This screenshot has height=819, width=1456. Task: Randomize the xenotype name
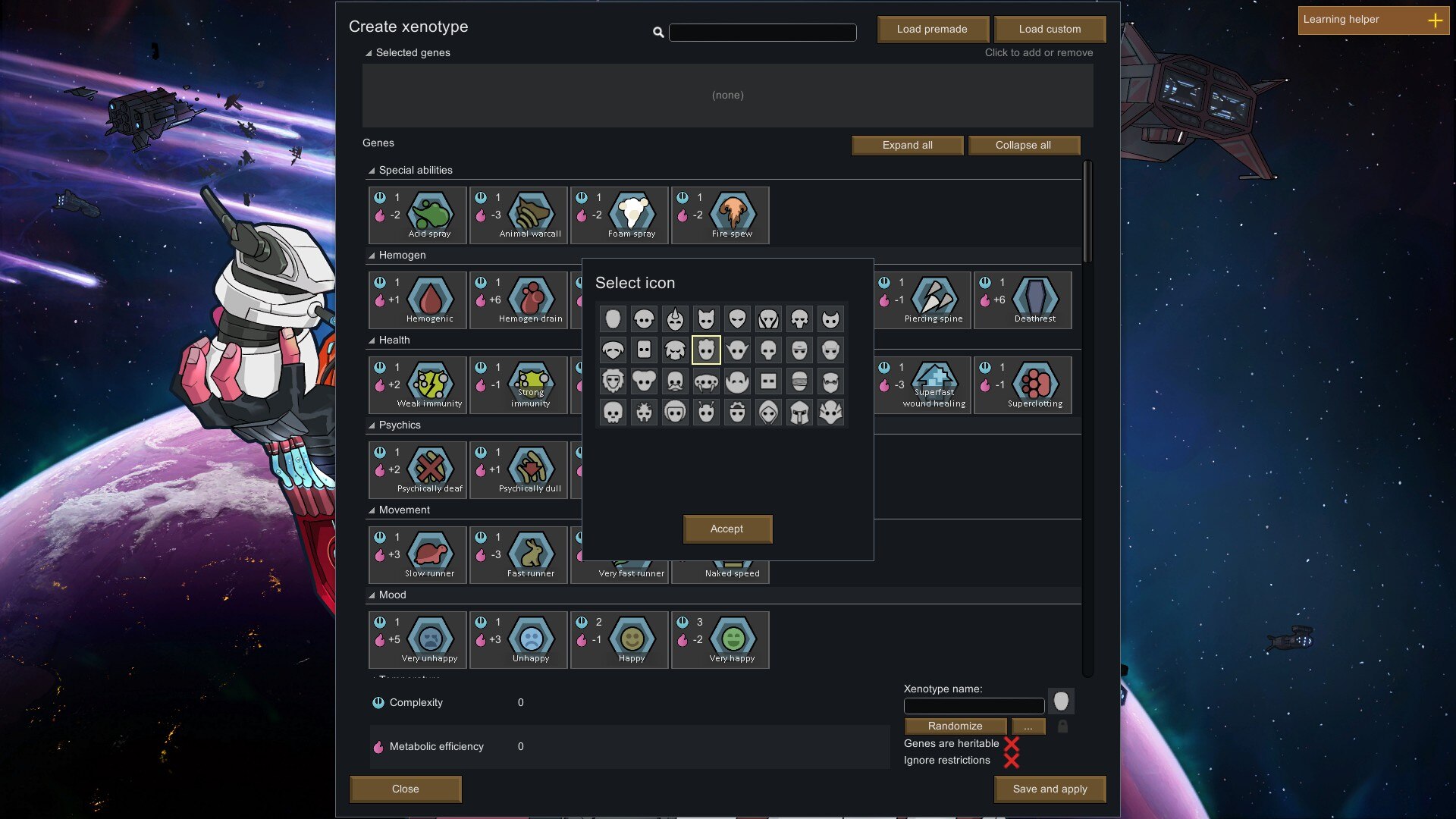[955, 726]
